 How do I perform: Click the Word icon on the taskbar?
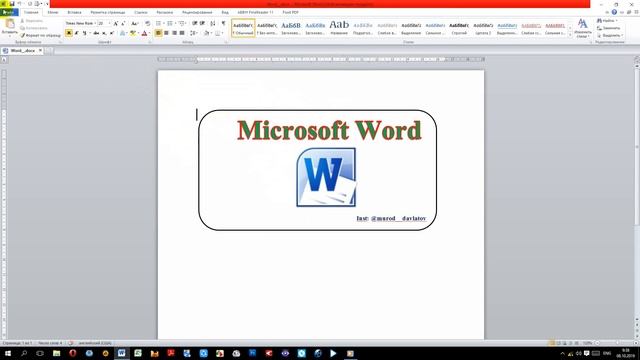(x=122, y=353)
